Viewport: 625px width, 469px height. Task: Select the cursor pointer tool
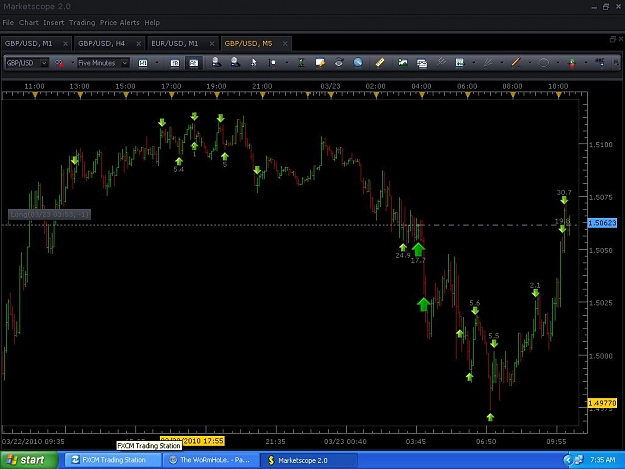point(254,63)
